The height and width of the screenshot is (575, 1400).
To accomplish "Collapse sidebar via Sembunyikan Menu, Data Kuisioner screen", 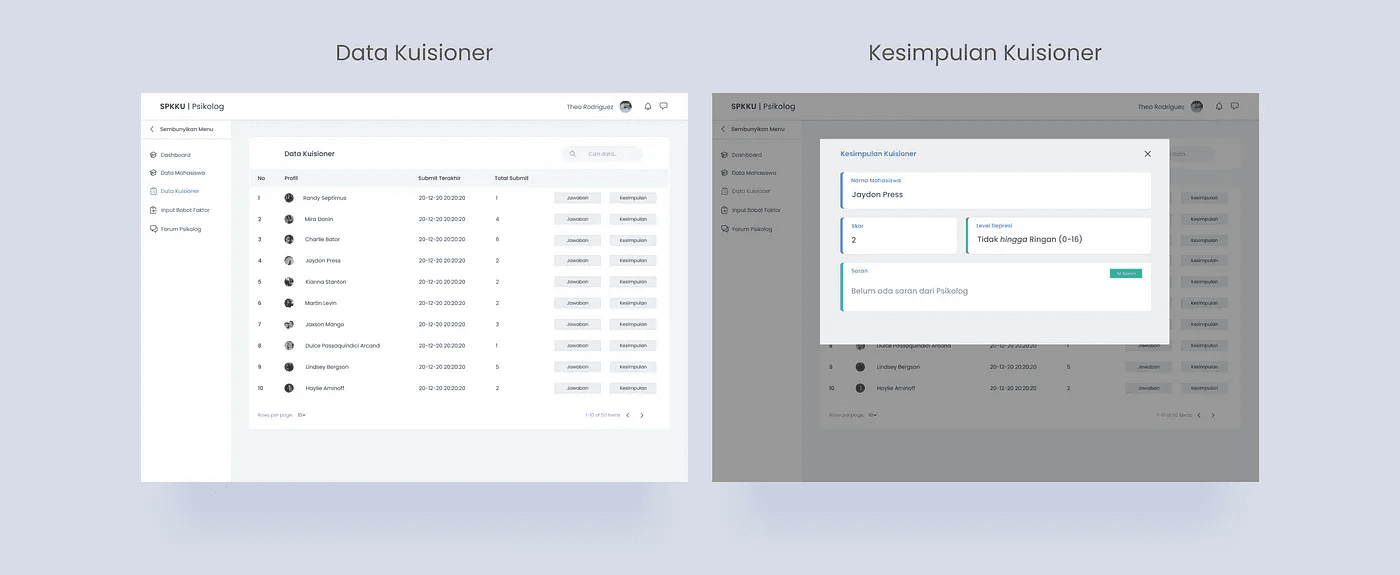I will click(x=181, y=129).
